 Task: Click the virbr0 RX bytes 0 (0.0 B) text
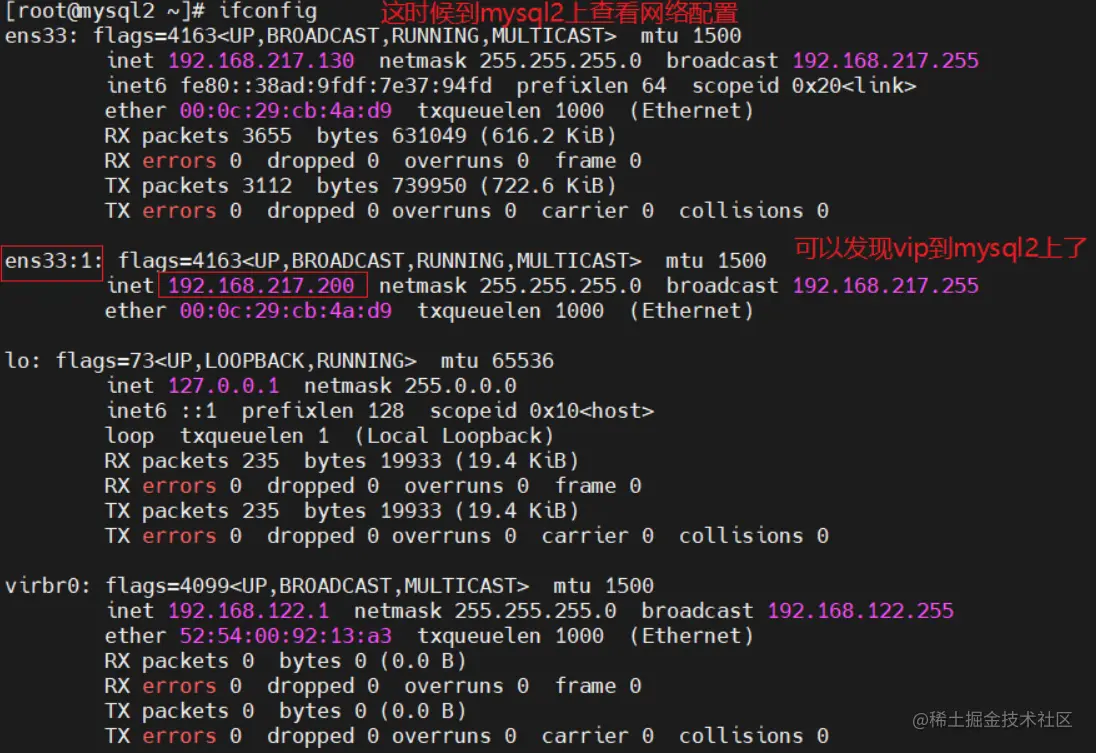[373, 661]
